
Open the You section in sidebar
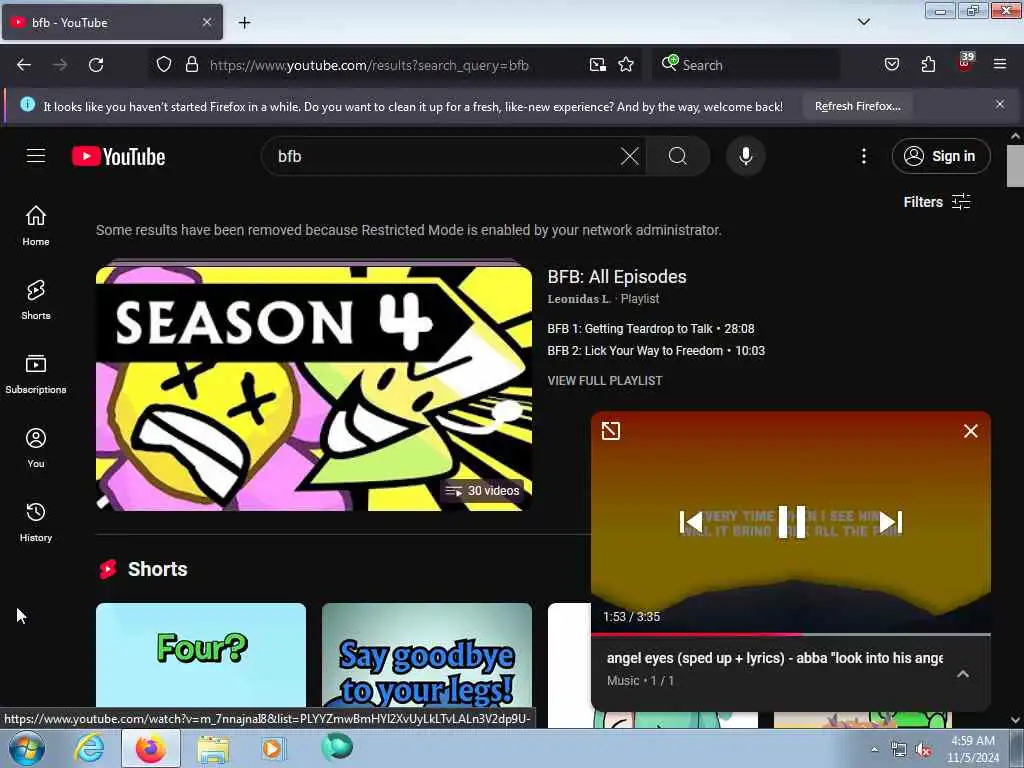[x=36, y=448]
